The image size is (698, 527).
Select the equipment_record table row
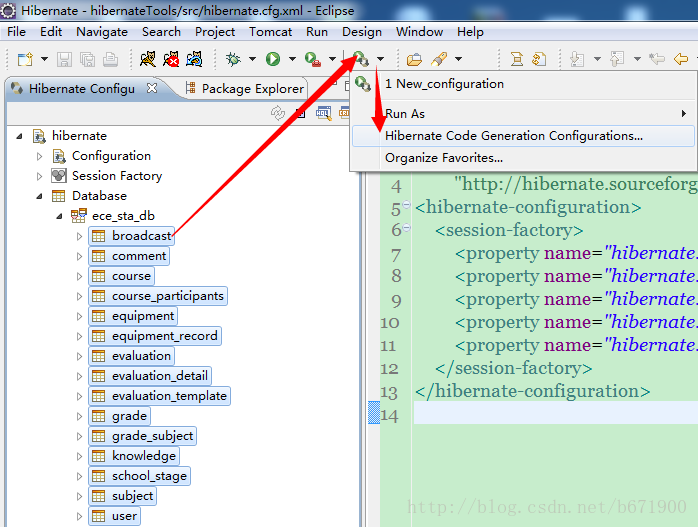[x=155, y=336]
